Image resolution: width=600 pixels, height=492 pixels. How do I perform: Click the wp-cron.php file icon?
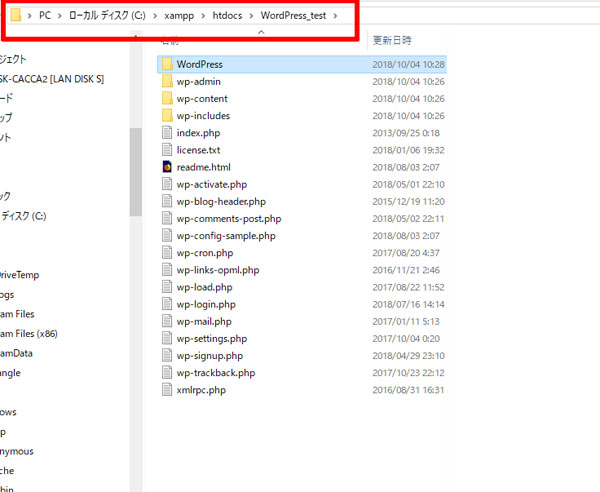pos(167,253)
